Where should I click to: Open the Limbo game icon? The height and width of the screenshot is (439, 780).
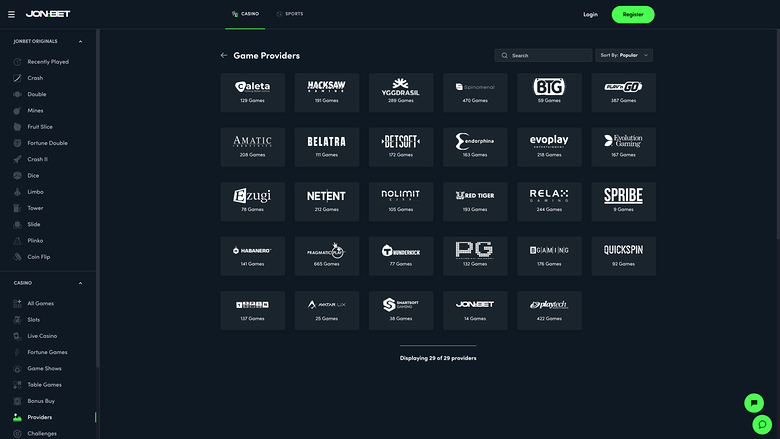17,192
